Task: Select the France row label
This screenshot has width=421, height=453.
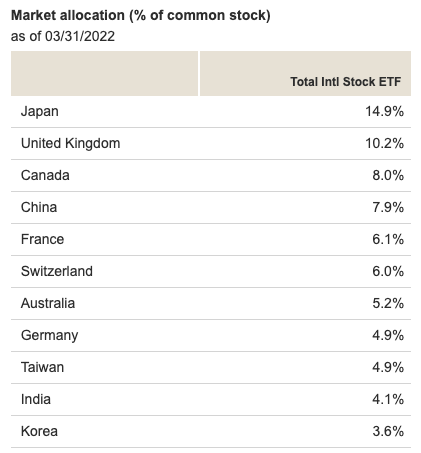Action: point(42,239)
